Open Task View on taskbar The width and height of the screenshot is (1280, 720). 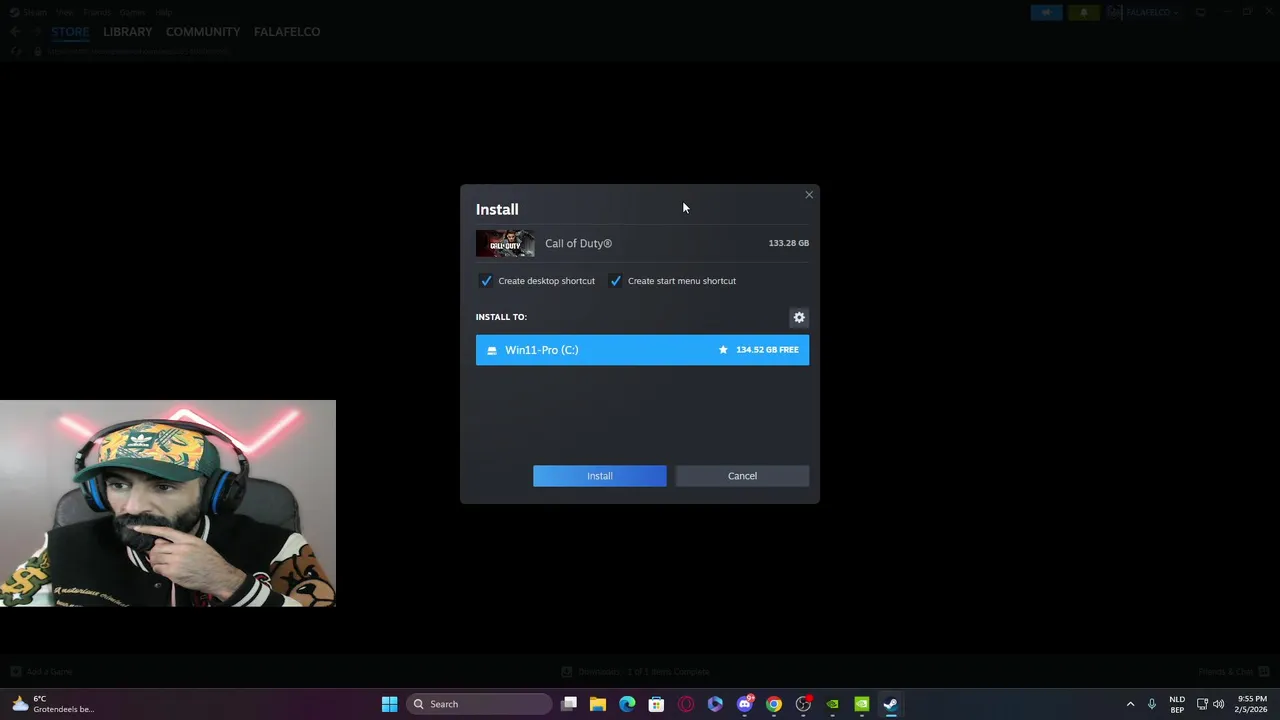[569, 704]
